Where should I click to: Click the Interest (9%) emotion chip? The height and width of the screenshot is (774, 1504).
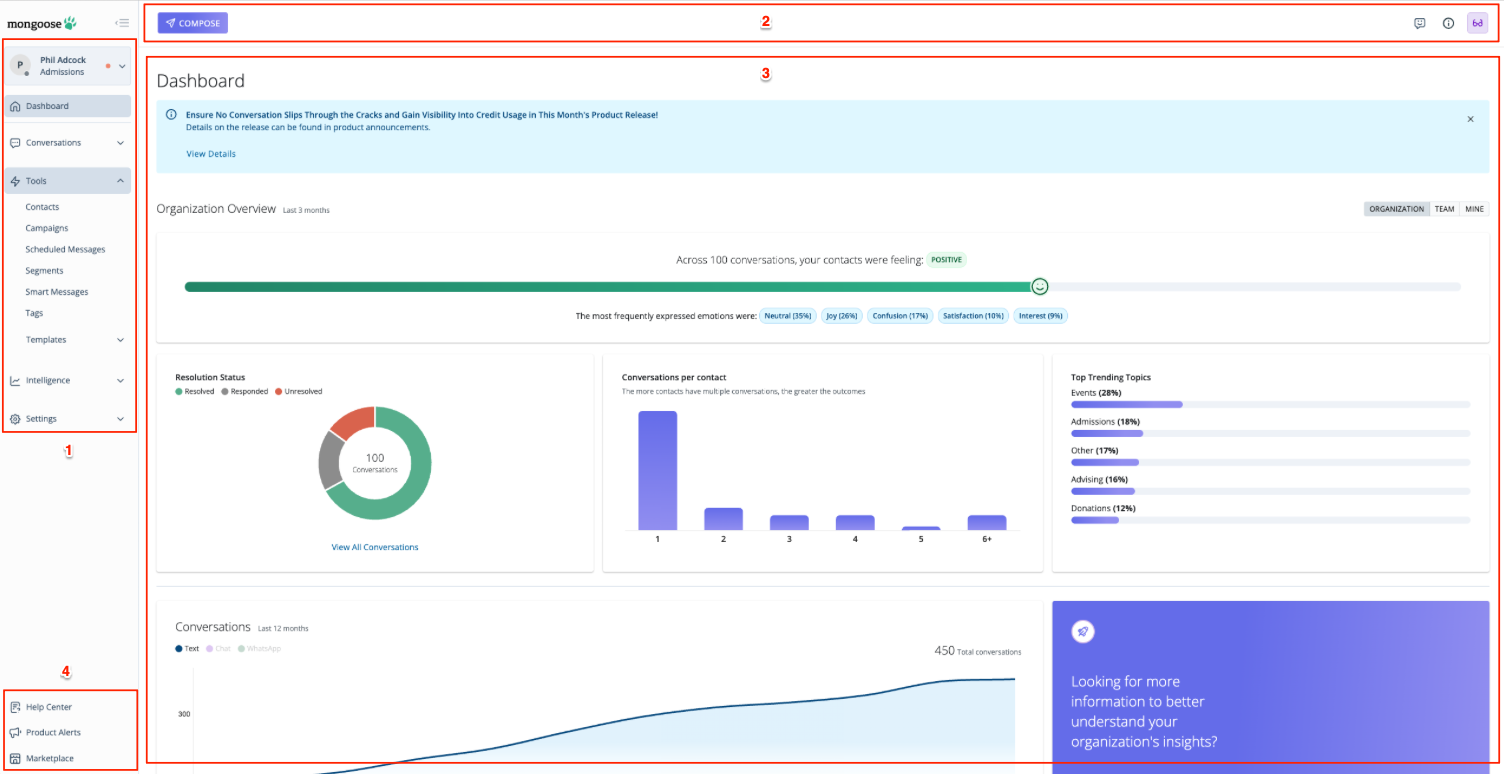pos(1041,316)
